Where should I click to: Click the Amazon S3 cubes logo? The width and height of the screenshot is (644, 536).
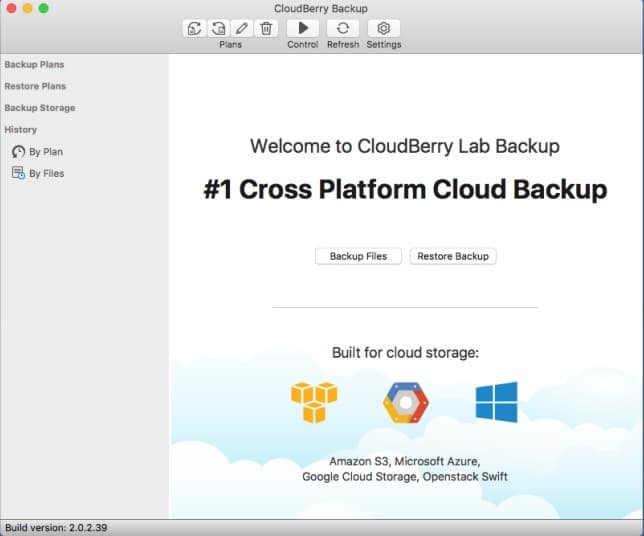(314, 403)
